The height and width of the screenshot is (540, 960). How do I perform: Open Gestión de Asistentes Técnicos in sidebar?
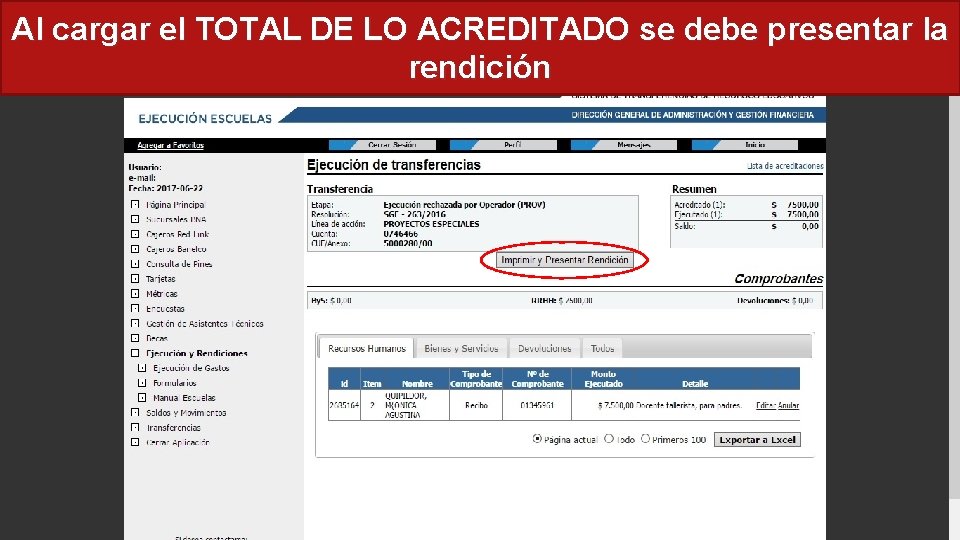pyautogui.click(x=204, y=323)
